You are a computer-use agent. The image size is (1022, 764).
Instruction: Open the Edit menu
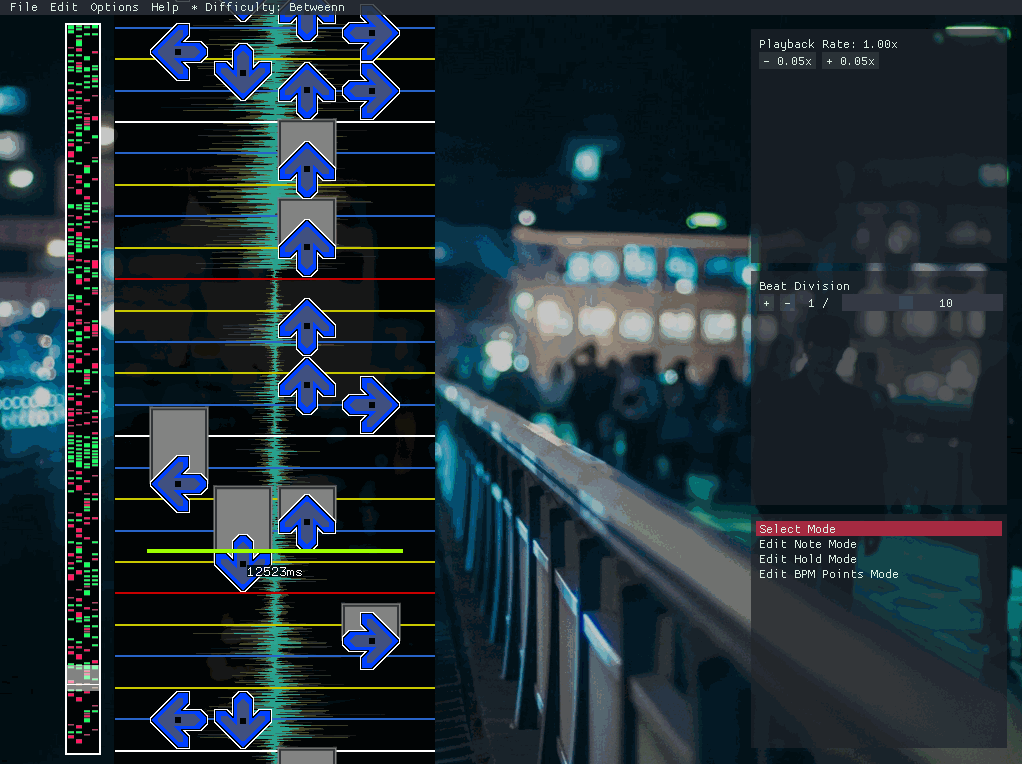[x=64, y=7]
